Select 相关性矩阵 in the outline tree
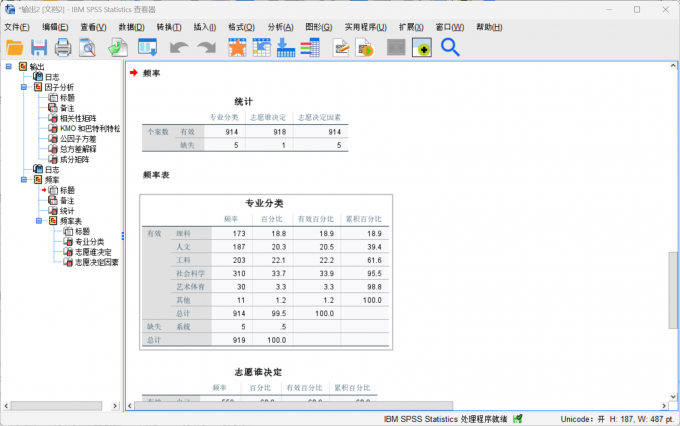The image size is (680, 426). 78,118
